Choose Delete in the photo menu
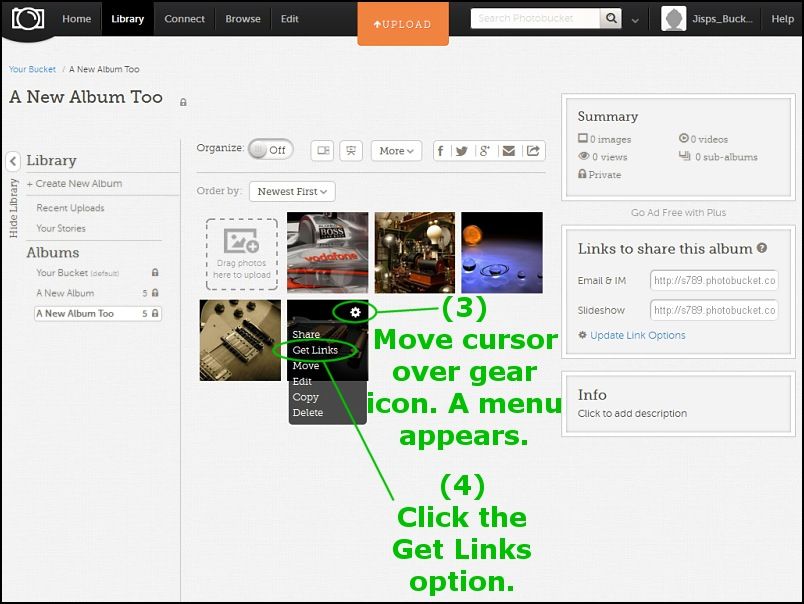Image resolution: width=804 pixels, height=604 pixels. [x=308, y=412]
